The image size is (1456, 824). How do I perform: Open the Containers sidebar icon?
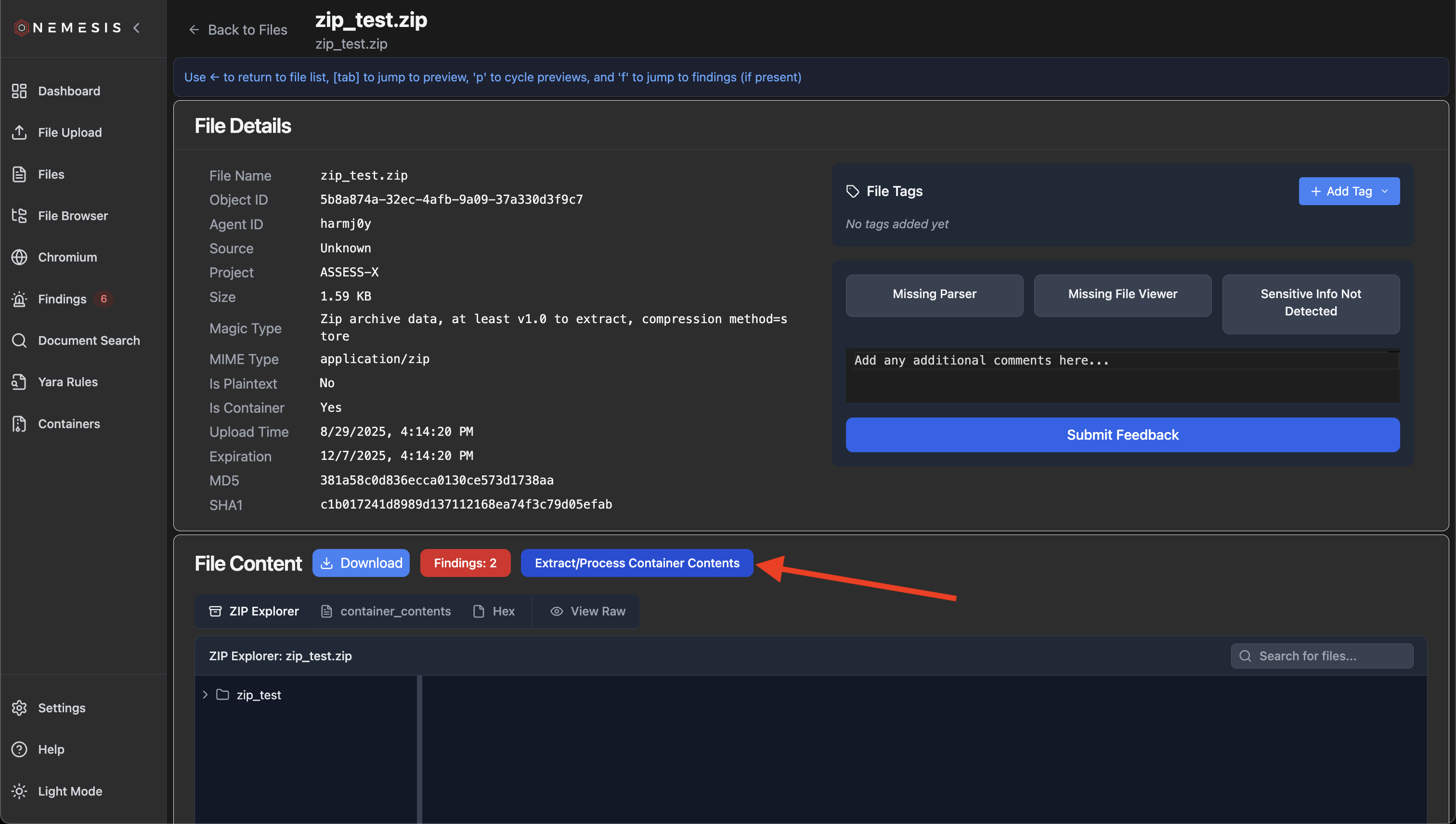[19, 424]
